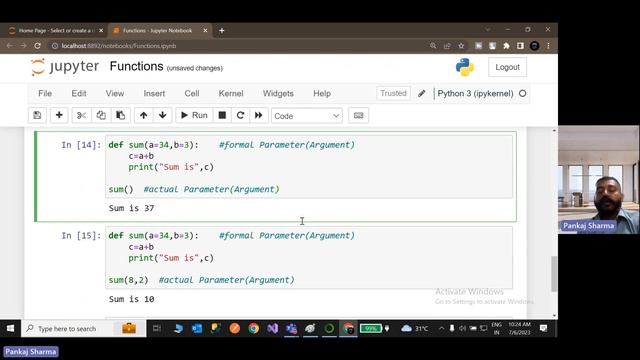The image size is (640, 360).
Task: Open the Kernel menu
Action: click(231, 93)
